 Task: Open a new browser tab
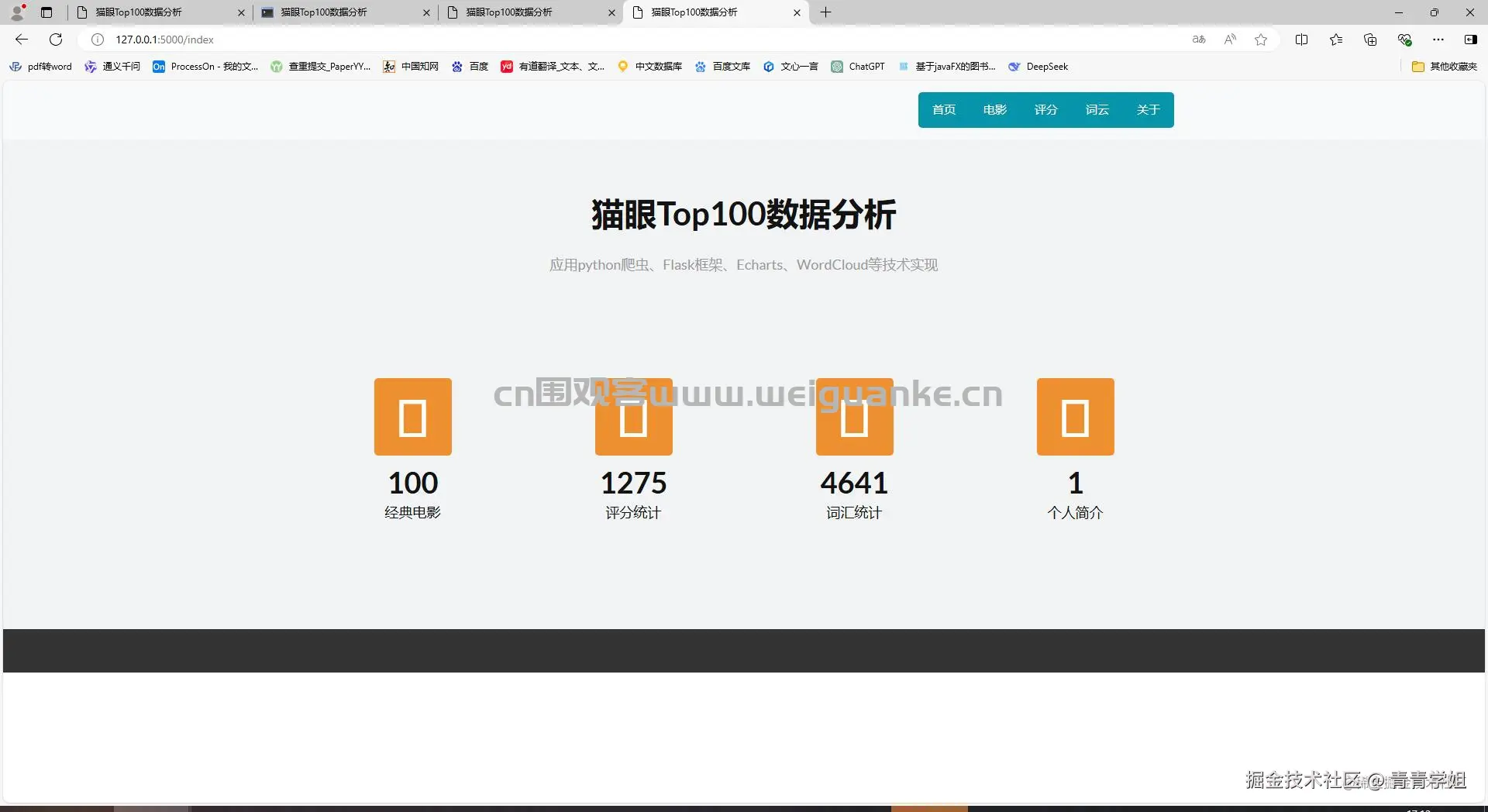pos(826,12)
